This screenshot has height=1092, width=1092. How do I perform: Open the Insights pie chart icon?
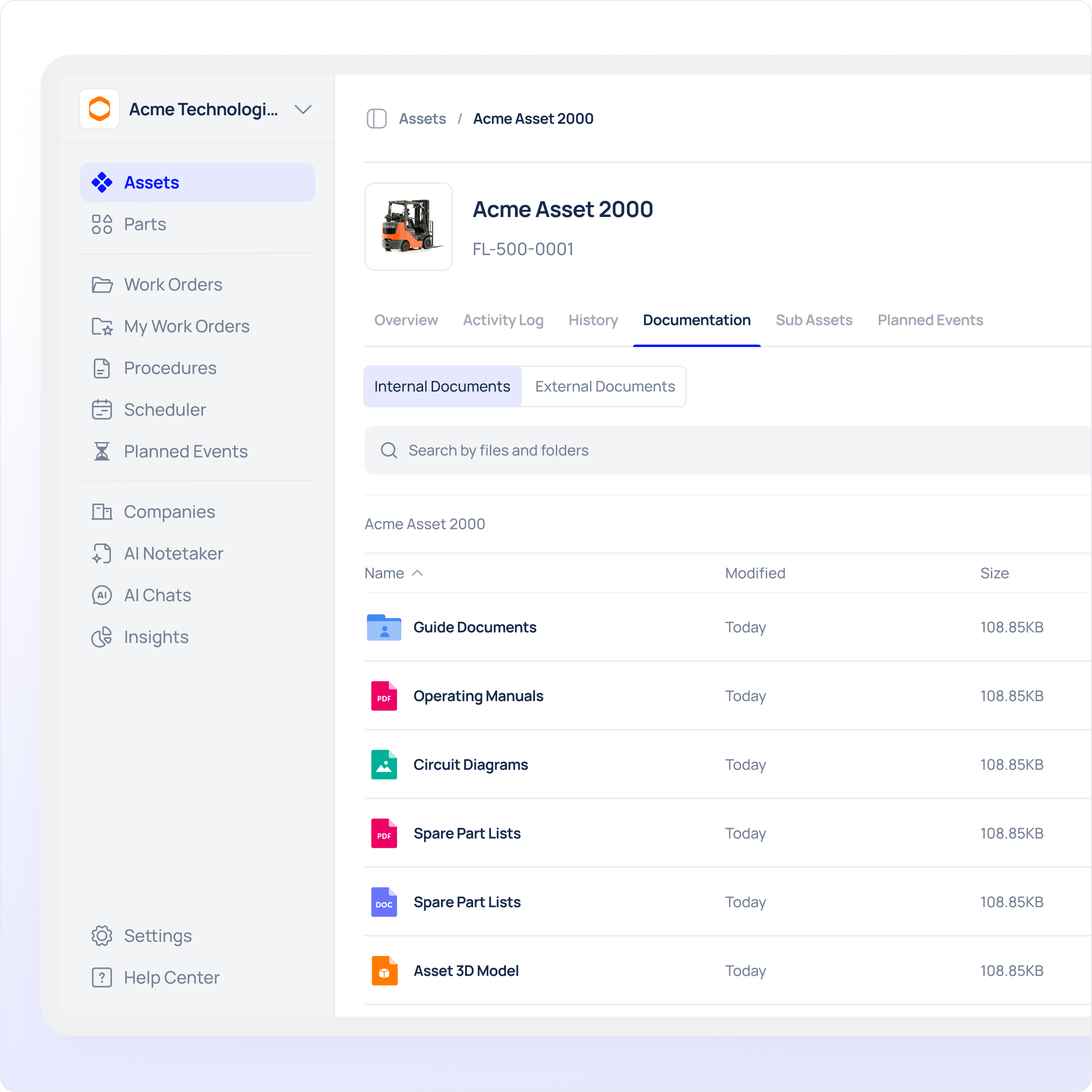(102, 637)
